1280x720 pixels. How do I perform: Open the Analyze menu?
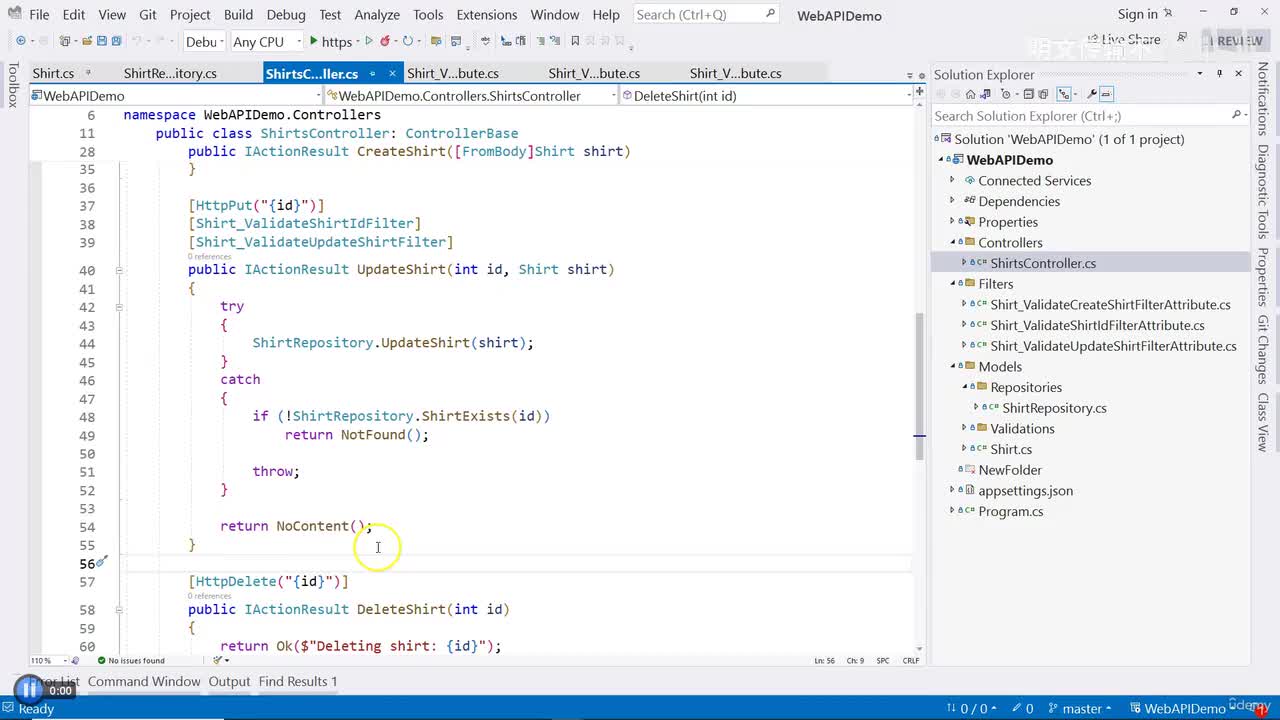(x=378, y=14)
